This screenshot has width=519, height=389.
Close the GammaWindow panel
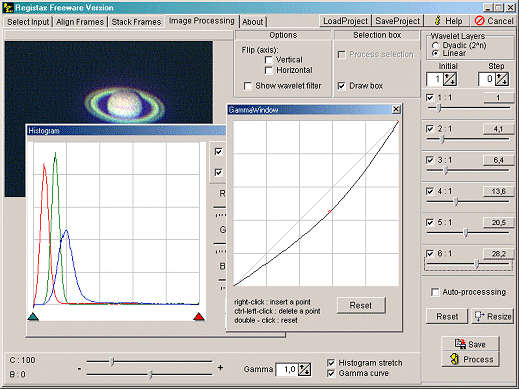click(396, 109)
